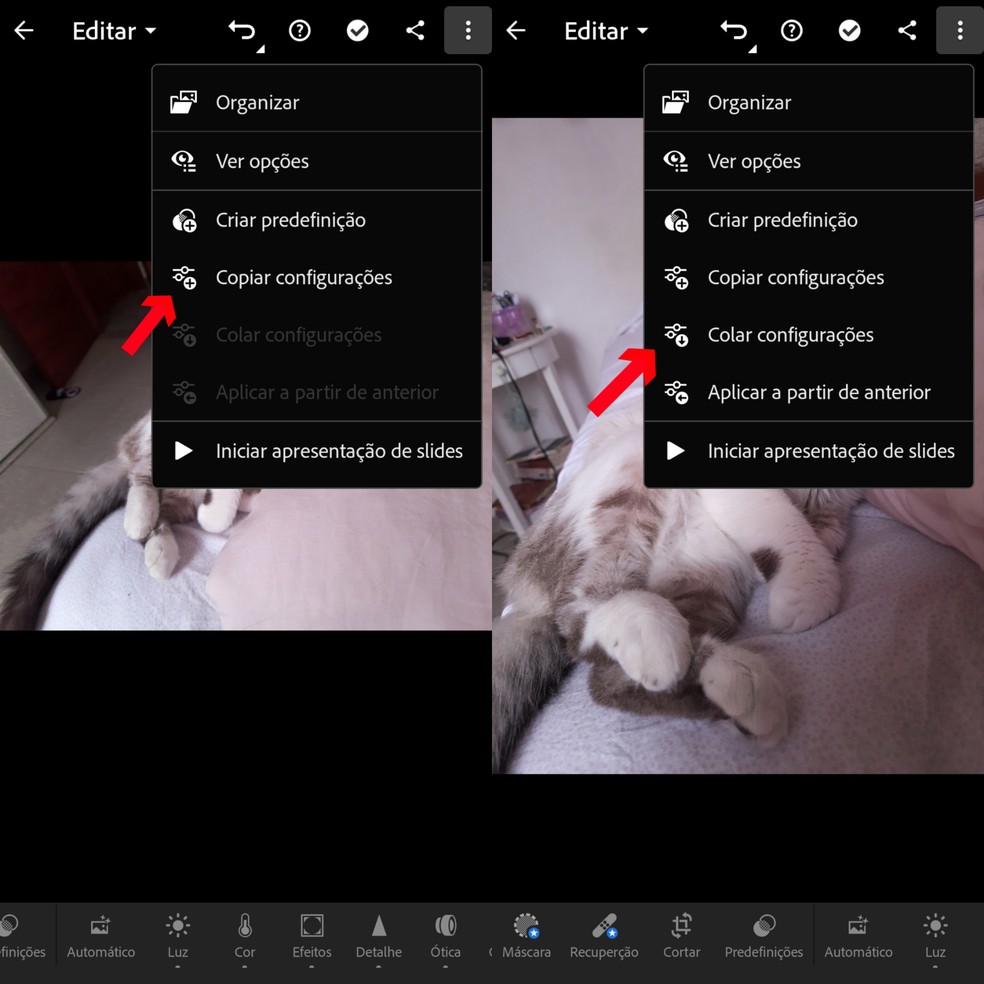Close three-dot menu on right screen

960,30
